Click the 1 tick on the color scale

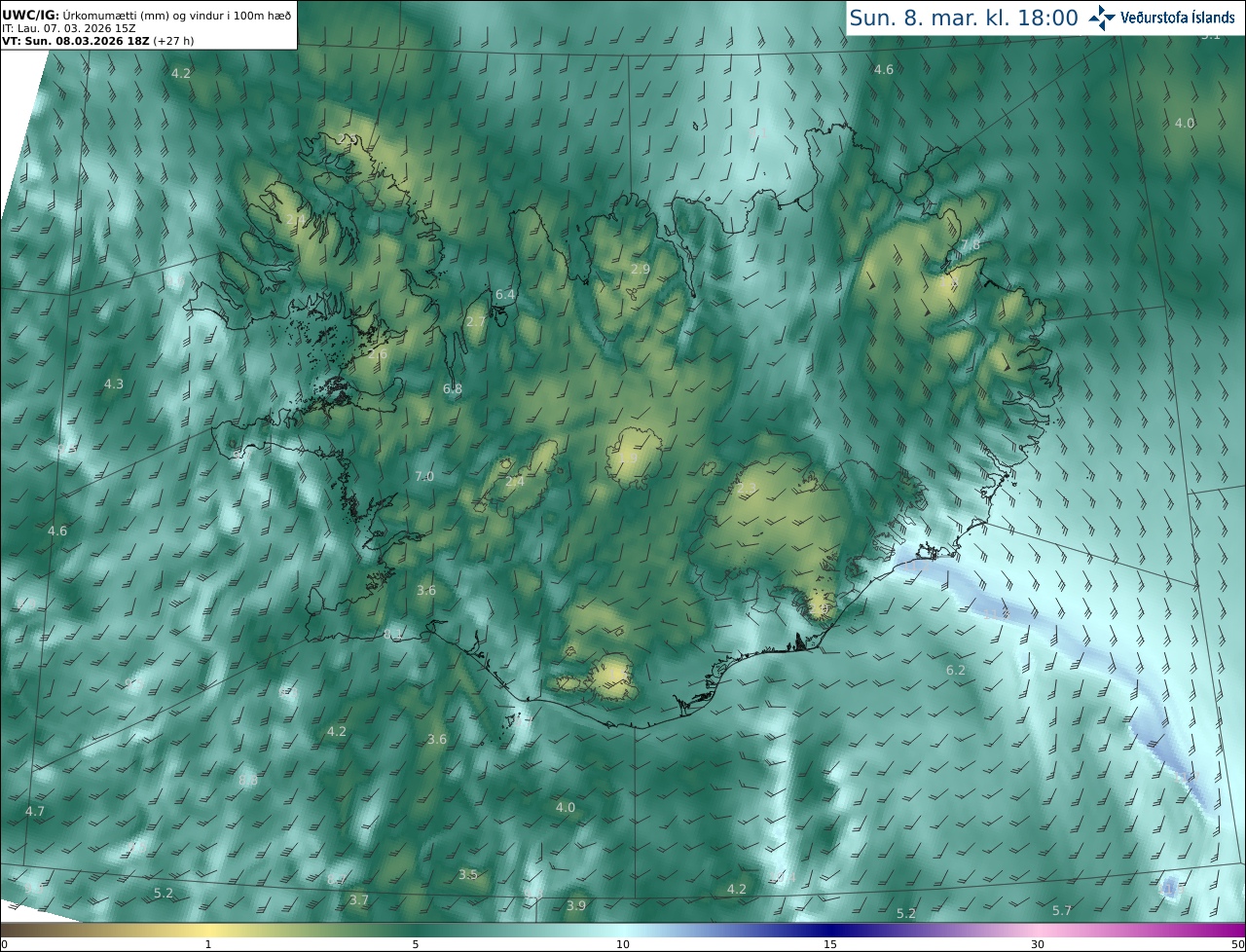pos(208,944)
